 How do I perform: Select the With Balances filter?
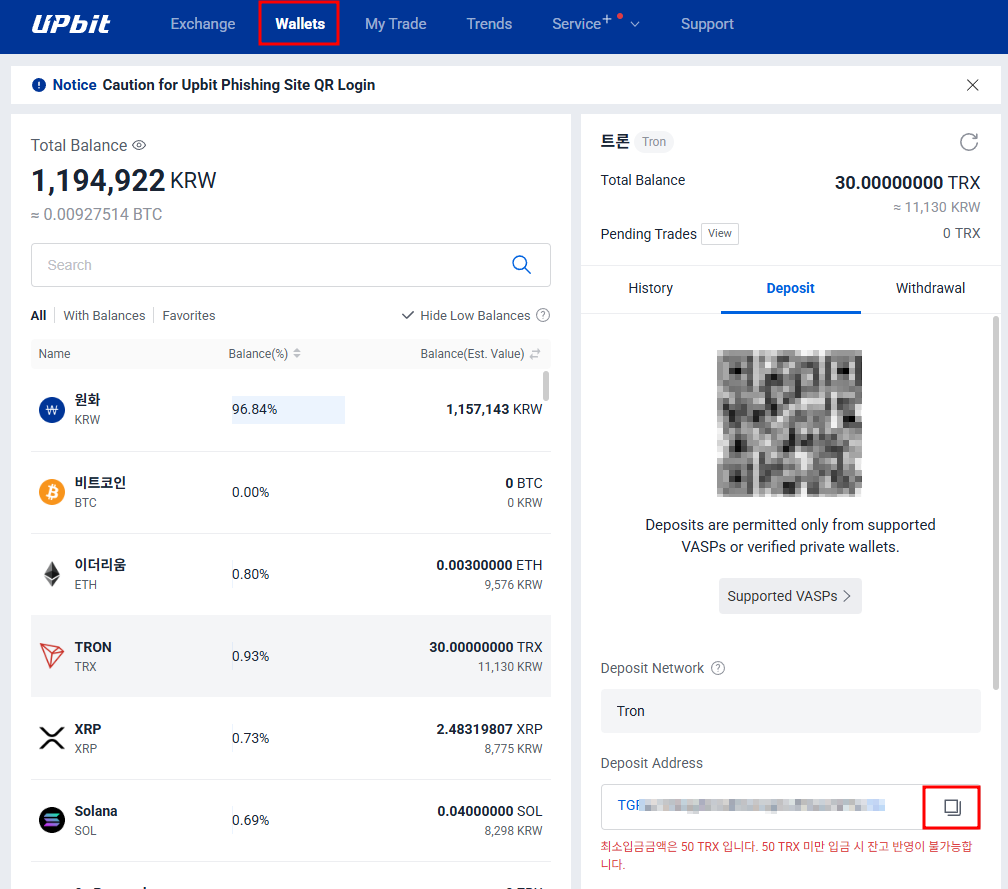point(104,315)
